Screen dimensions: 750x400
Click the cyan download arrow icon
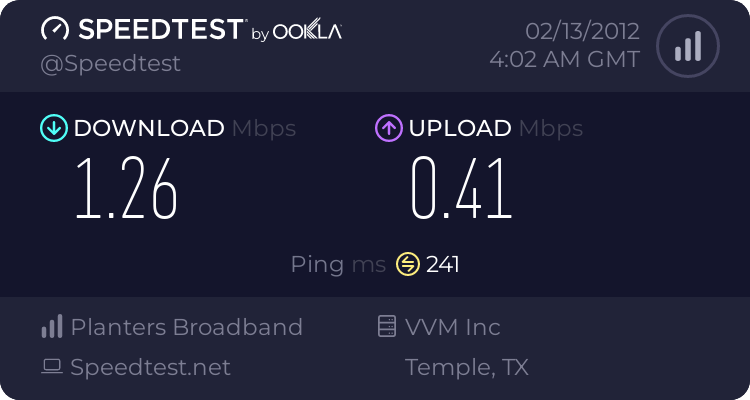click(54, 128)
